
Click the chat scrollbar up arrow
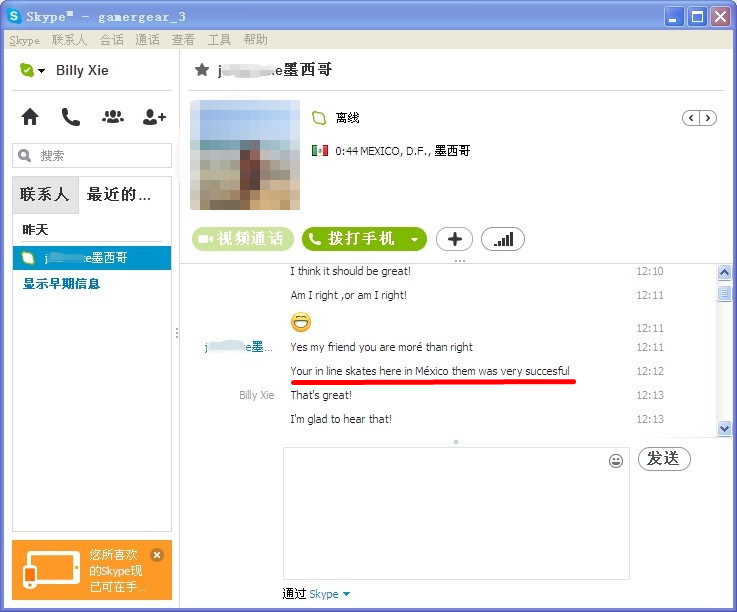coord(724,272)
